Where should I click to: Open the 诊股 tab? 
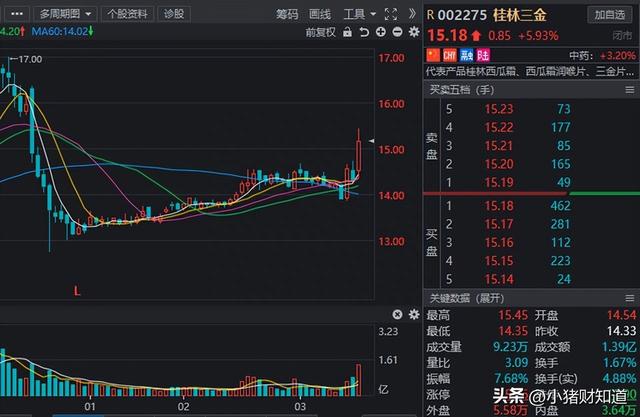click(174, 14)
